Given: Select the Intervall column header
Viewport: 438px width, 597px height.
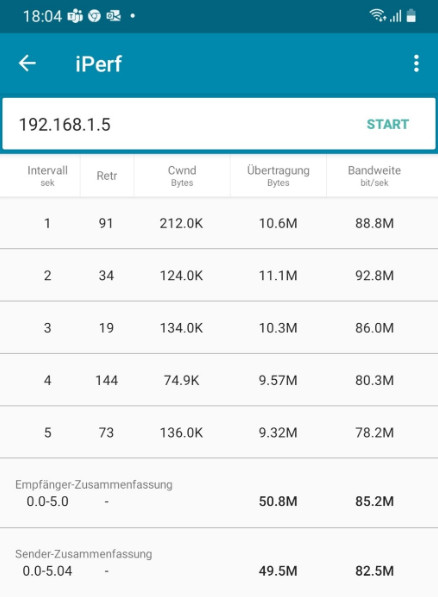Looking at the screenshot, I should tap(47, 176).
